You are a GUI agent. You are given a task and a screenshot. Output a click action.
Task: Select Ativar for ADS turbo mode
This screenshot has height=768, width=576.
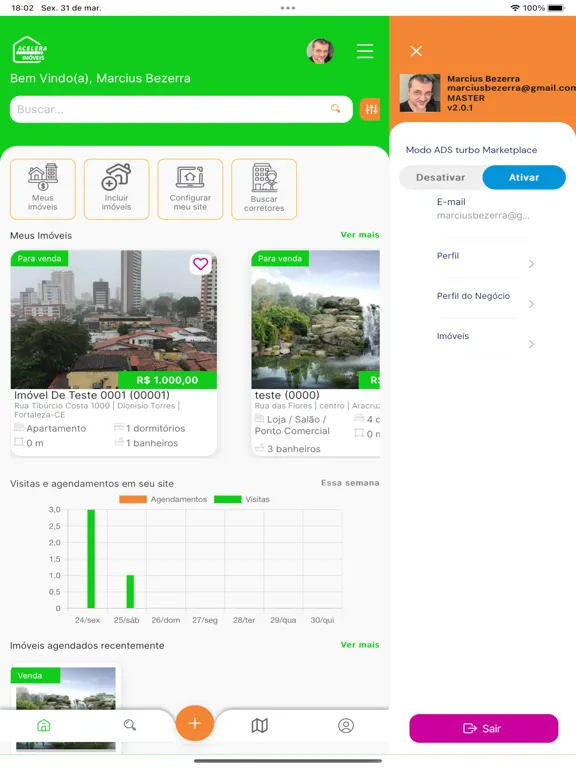524,177
